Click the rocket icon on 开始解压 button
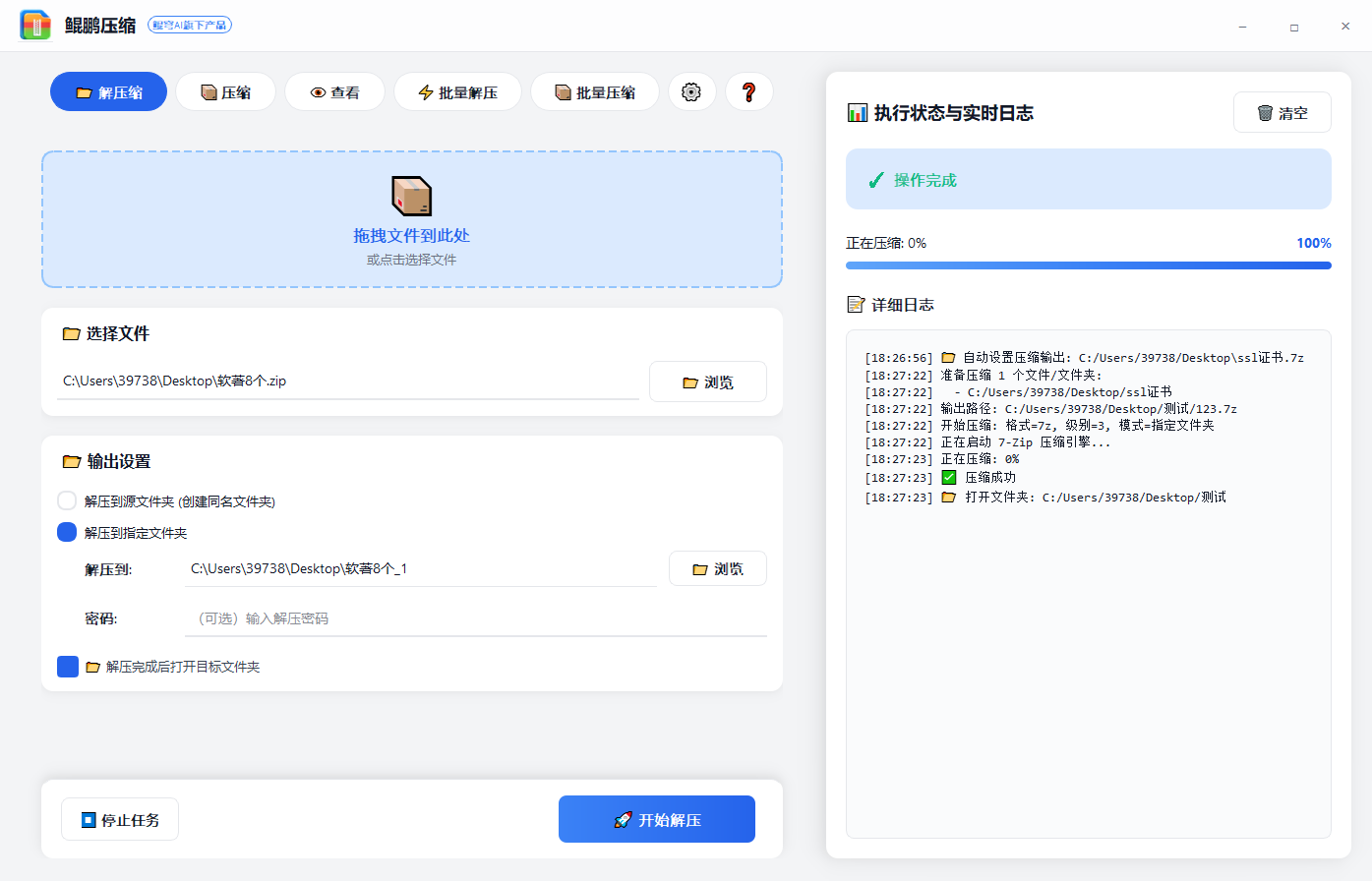Image resolution: width=1372 pixels, height=881 pixels. click(x=623, y=819)
